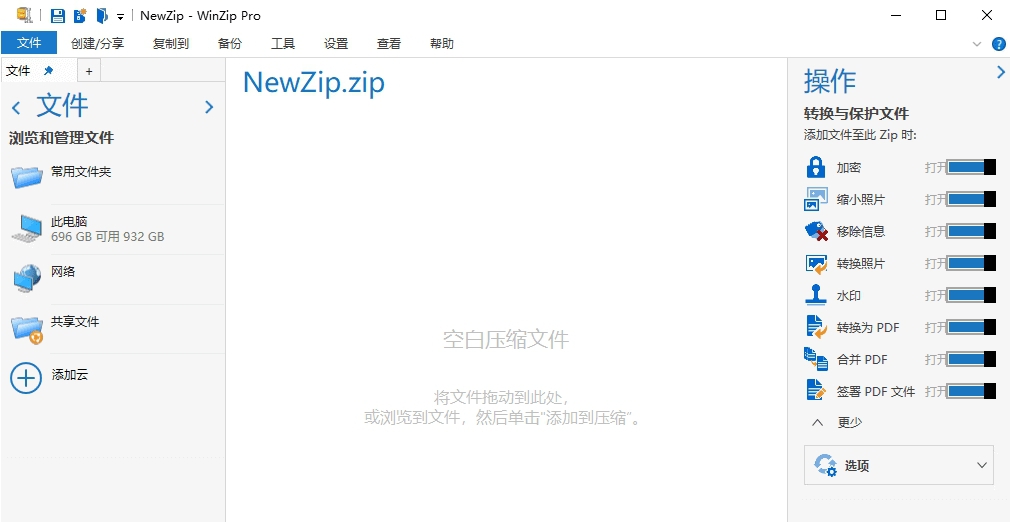1011x522 pixels.
Task: Toggle the 合并 PDF switch
Action: click(971, 359)
